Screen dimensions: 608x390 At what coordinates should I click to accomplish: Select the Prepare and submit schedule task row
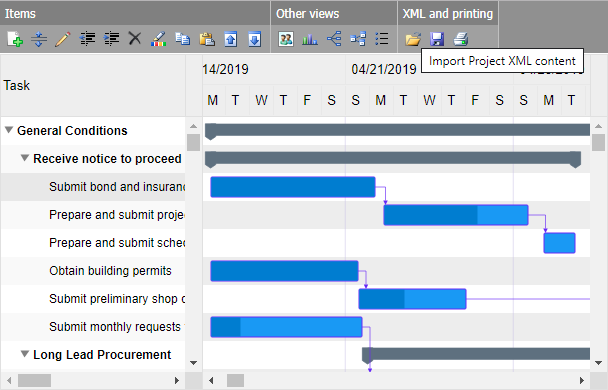[x=93, y=243]
